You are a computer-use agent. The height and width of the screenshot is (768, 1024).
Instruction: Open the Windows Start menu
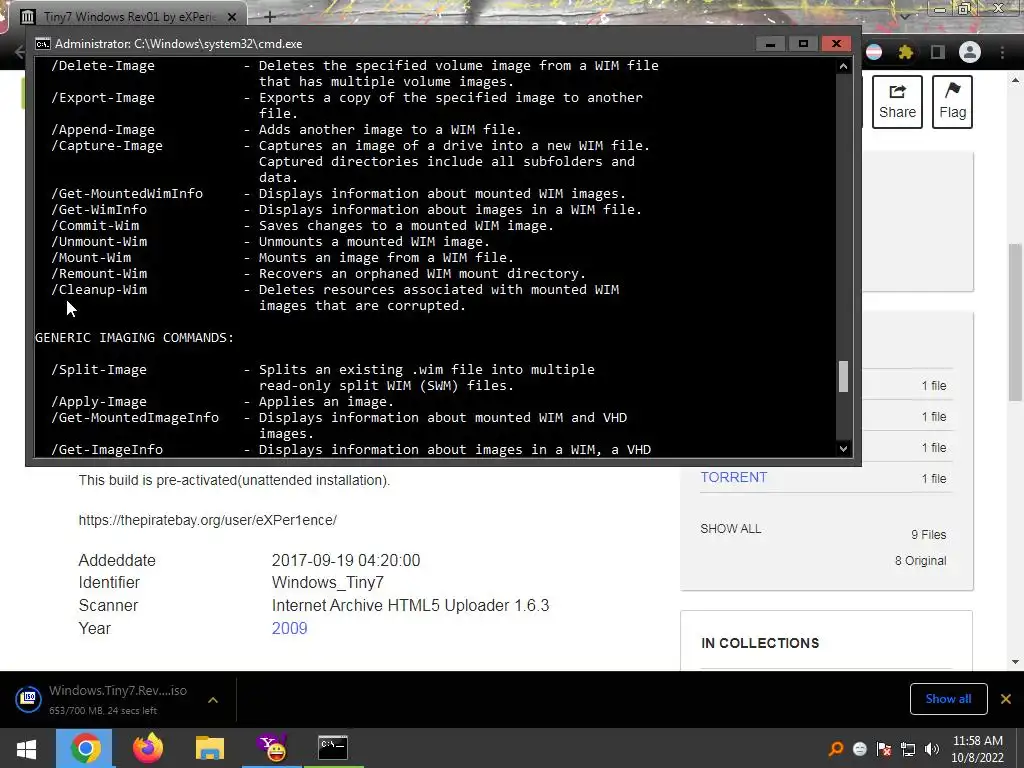click(x=26, y=748)
